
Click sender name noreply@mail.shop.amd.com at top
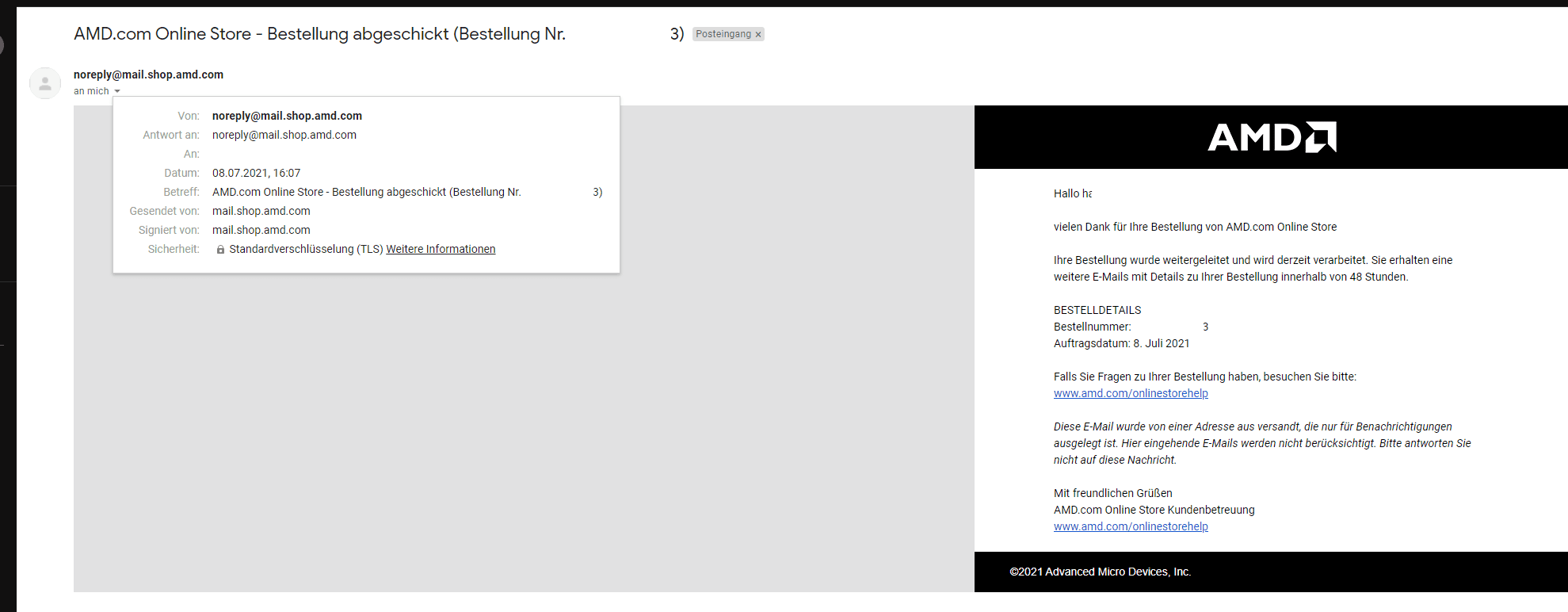(148, 75)
